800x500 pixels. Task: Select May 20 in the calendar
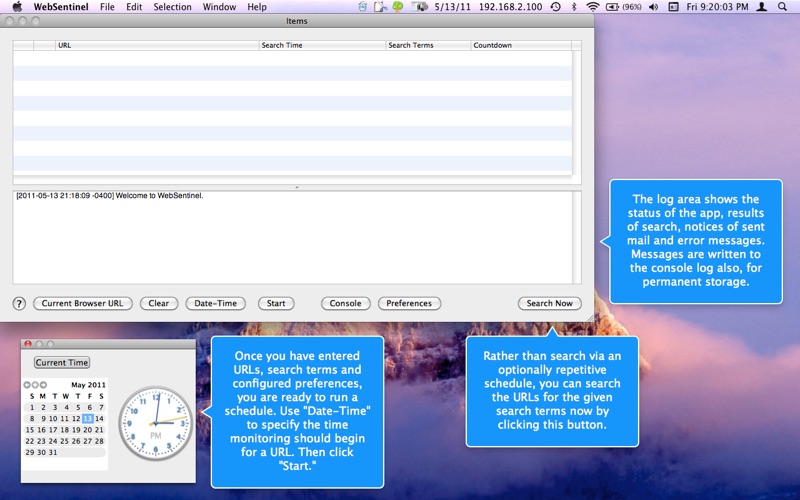tap(88, 430)
